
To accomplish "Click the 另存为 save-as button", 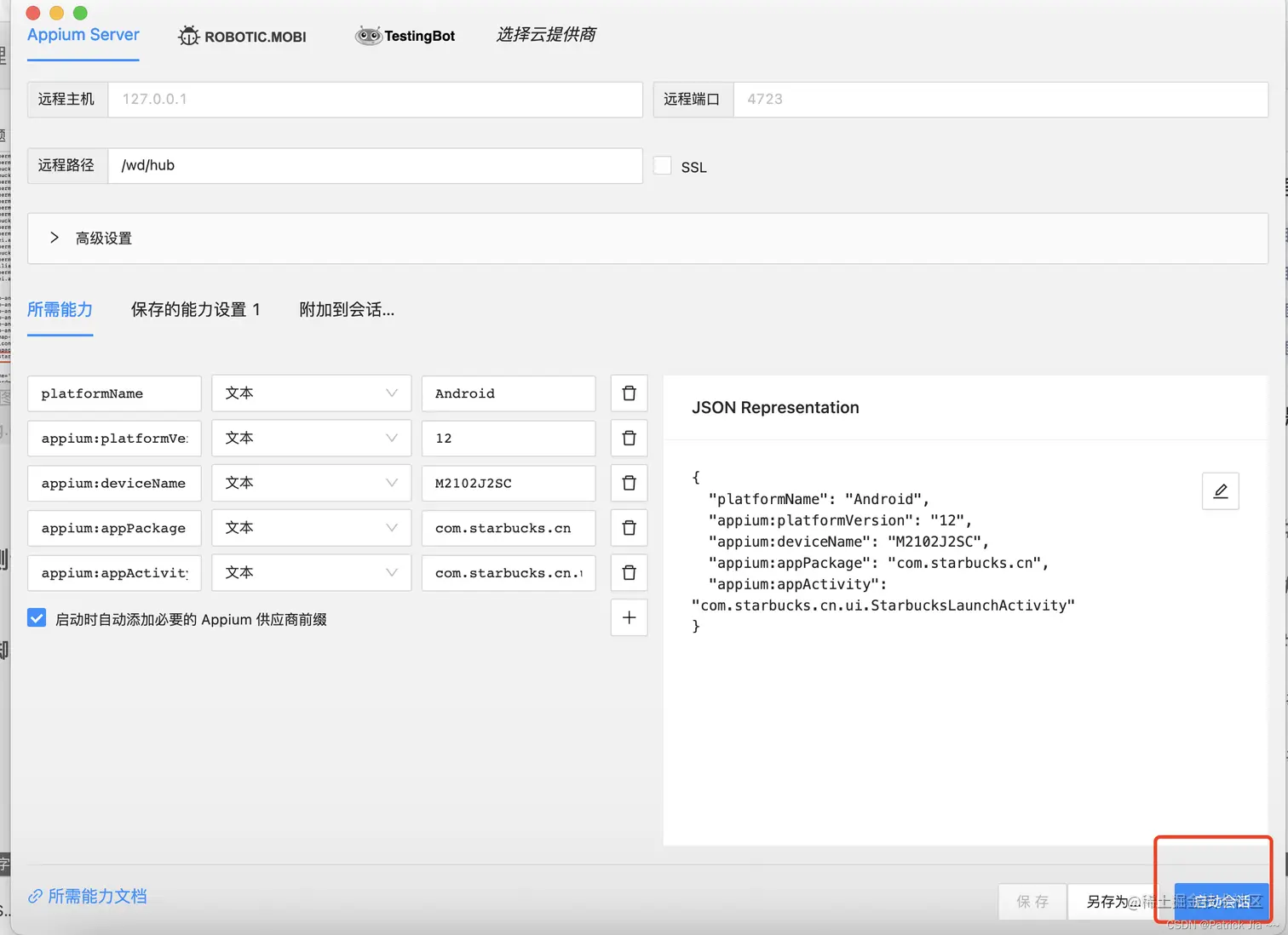I will point(1111,901).
